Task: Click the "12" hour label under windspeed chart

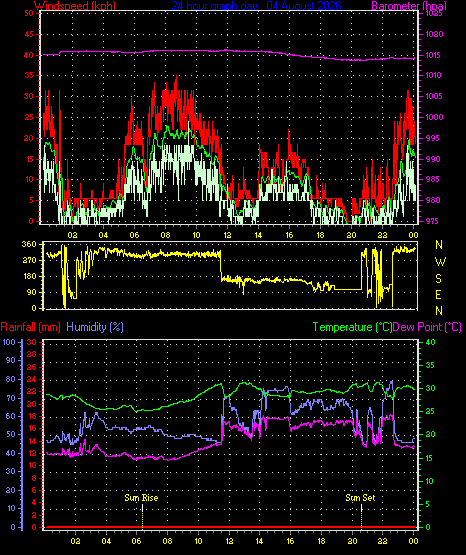Action: click(227, 235)
